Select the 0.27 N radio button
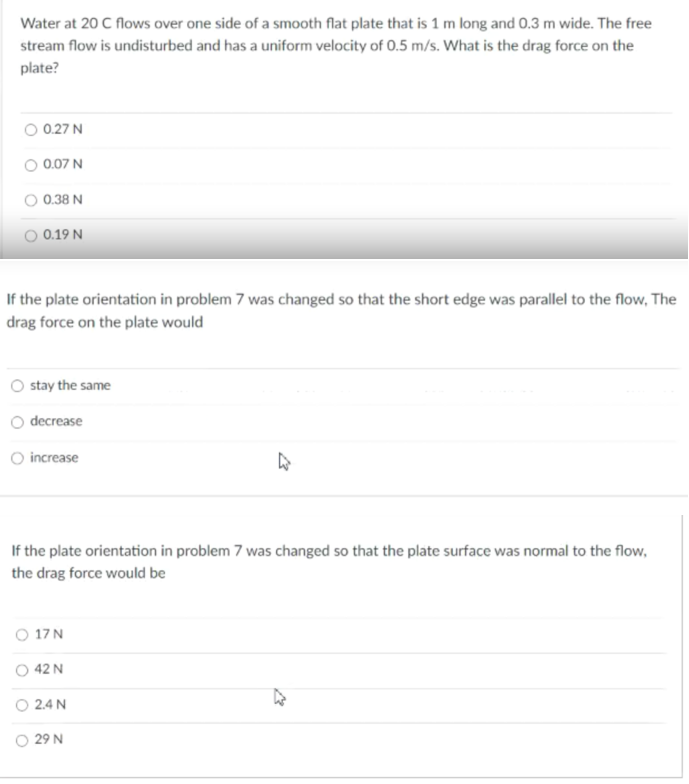This screenshot has width=689, height=784. (31, 130)
